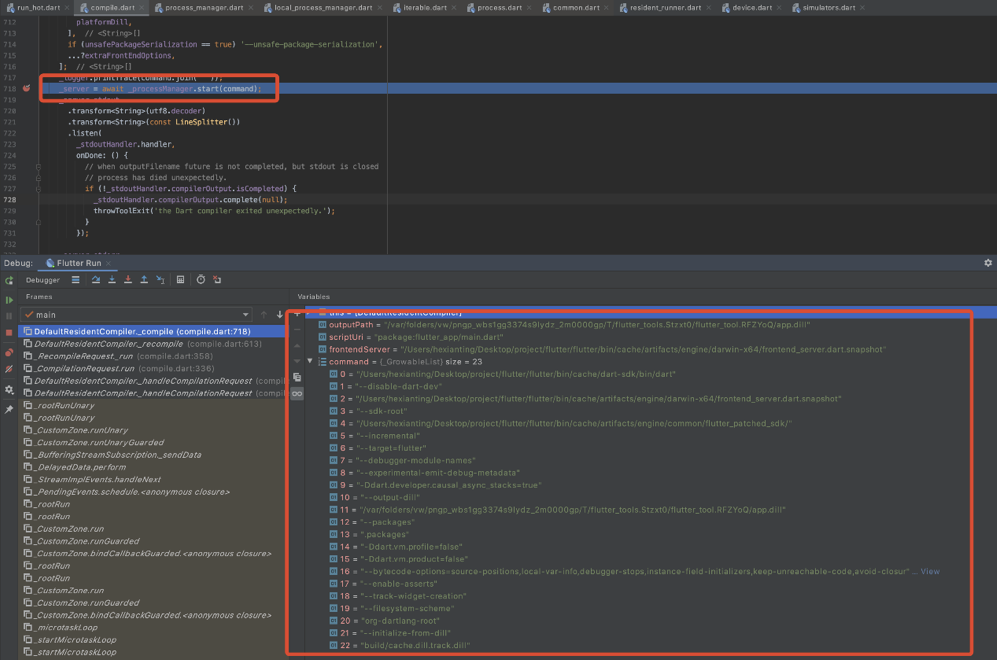
Task: Switch to simulators.dart tab
Action: tap(828, 8)
